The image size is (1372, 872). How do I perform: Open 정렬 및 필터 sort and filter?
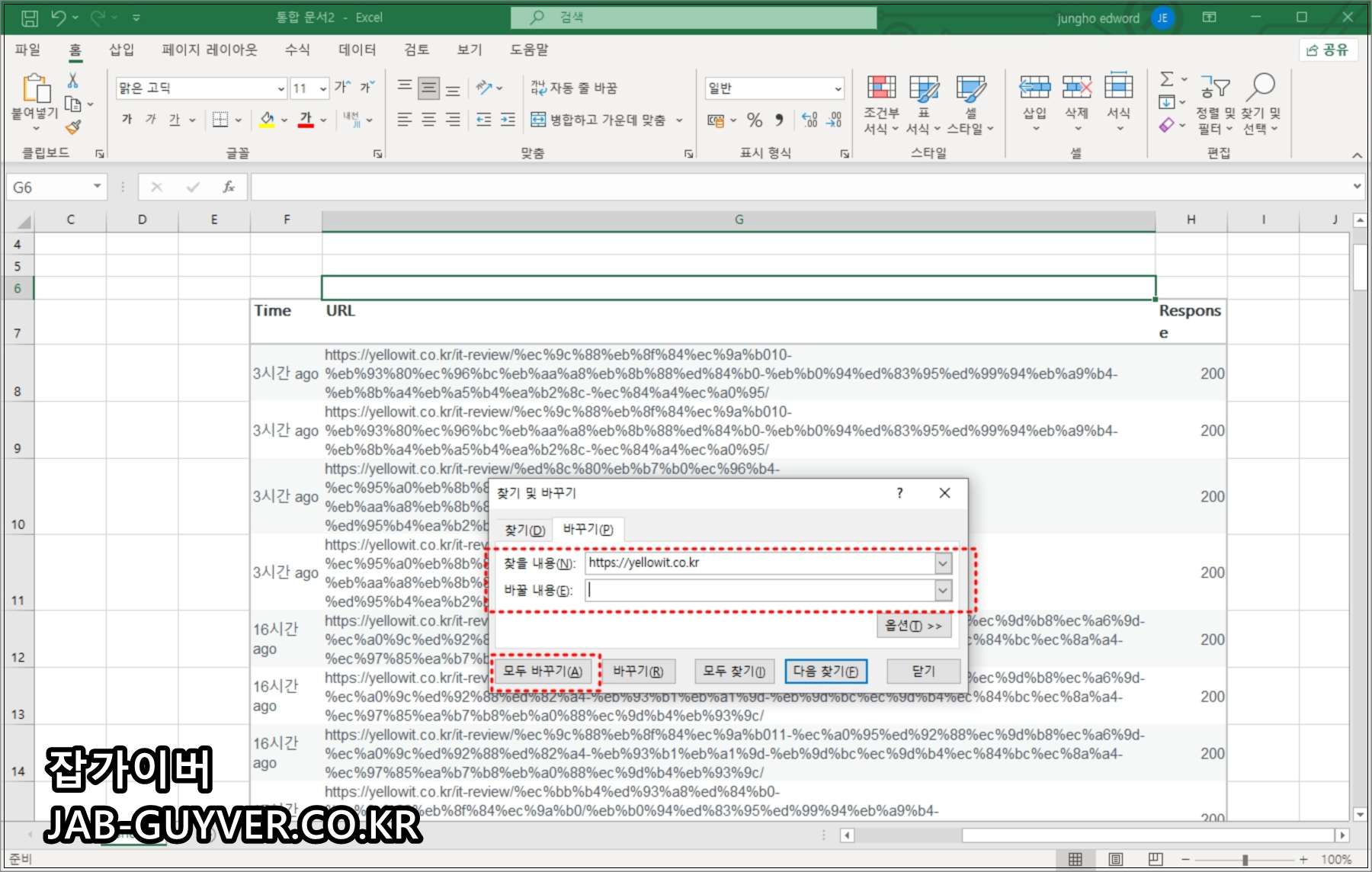pos(1215,105)
